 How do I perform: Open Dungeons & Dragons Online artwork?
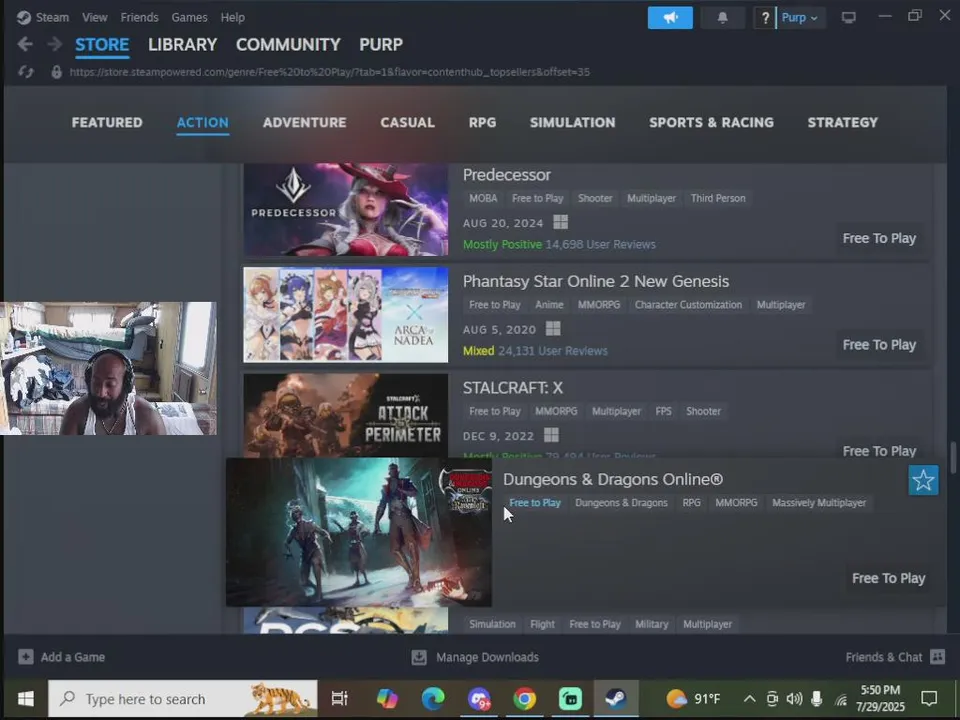click(359, 531)
